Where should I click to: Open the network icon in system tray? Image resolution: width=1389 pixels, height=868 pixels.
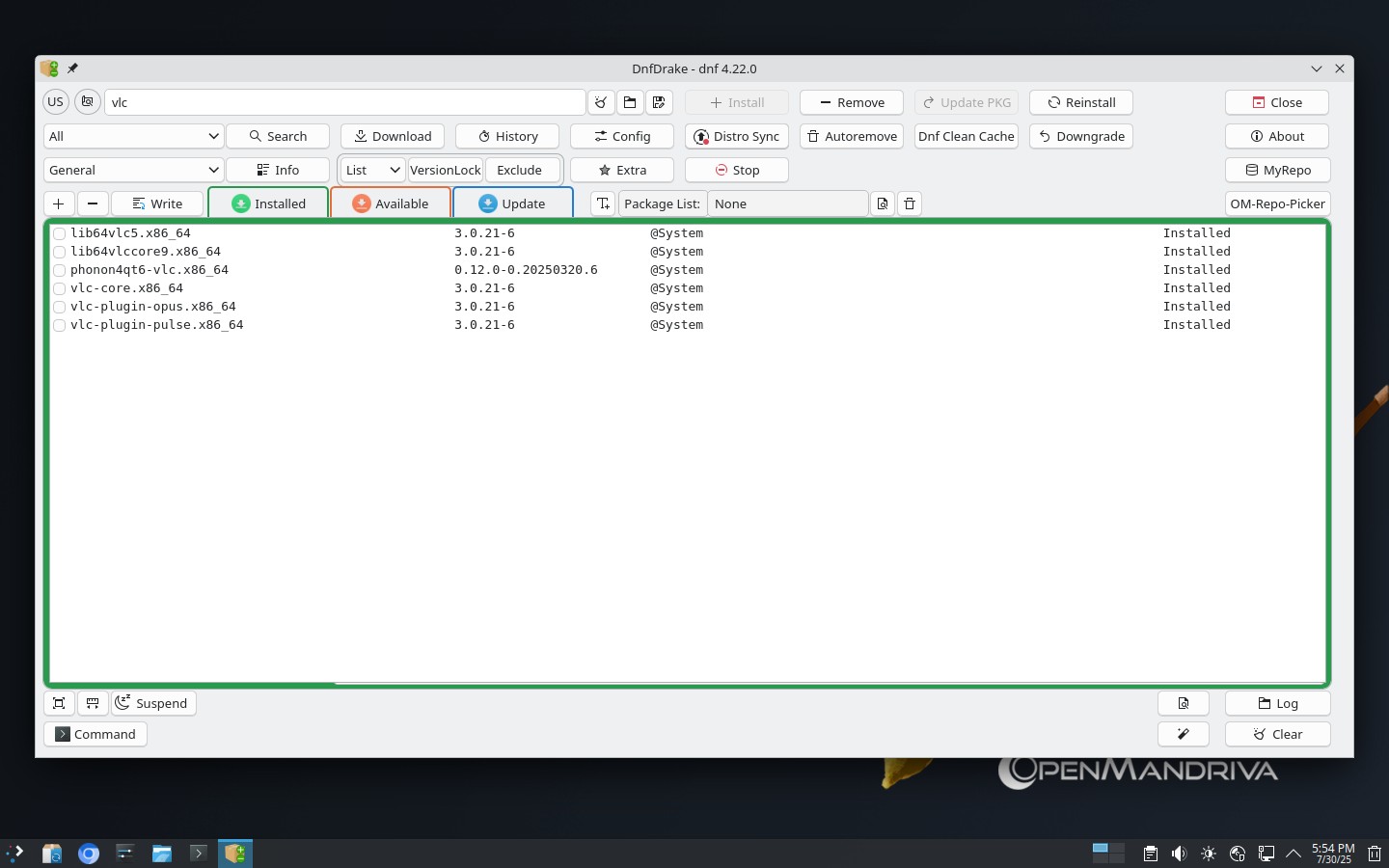coord(1266,854)
